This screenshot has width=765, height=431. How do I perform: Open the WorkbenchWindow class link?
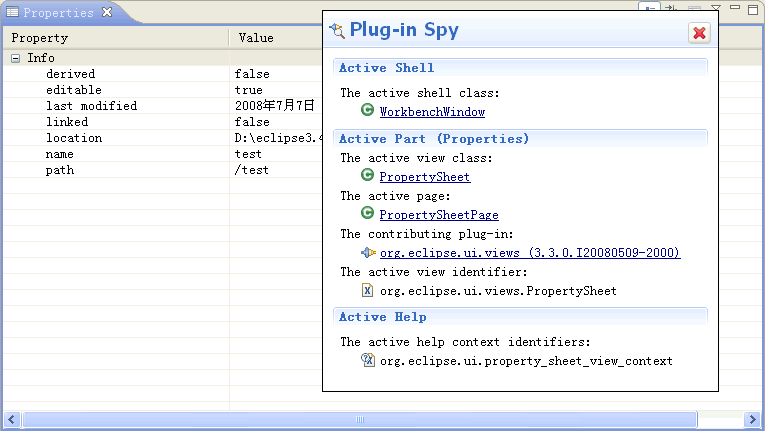pyautogui.click(x=432, y=112)
